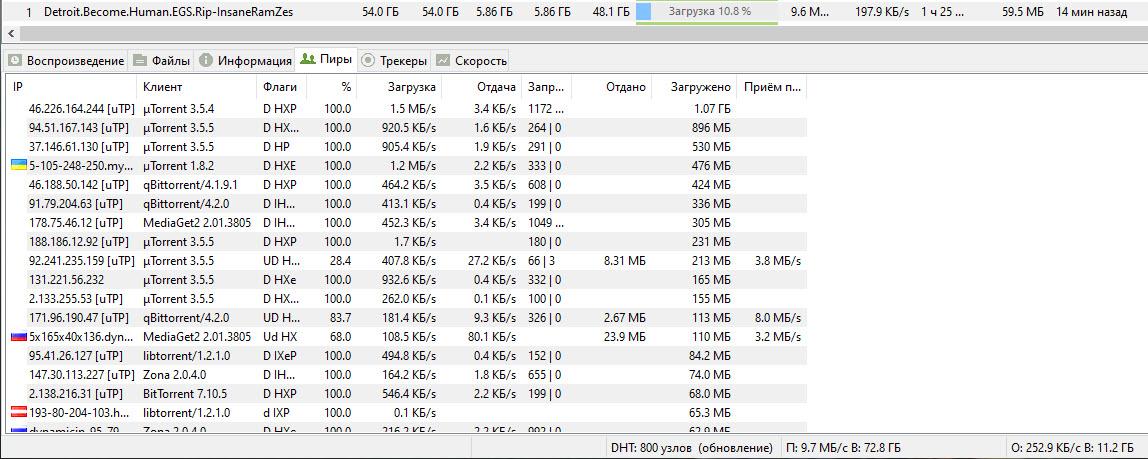The height and width of the screenshot is (459, 1148).
Task: Click the DHT: 800 узлов status indicator
Action: tap(691, 448)
